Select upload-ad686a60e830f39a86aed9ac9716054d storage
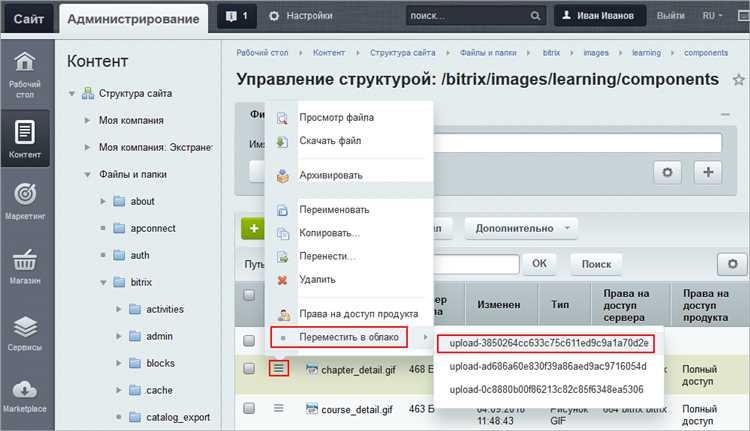750x431 pixels. point(548,366)
